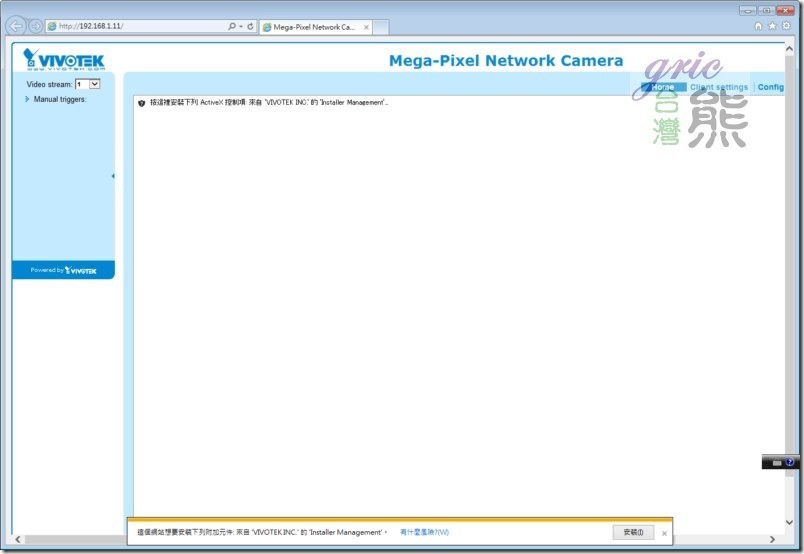Viewport: 804px width, 554px height.
Task: Click the Mega-Pixel Network Camera heading
Action: coord(506,61)
